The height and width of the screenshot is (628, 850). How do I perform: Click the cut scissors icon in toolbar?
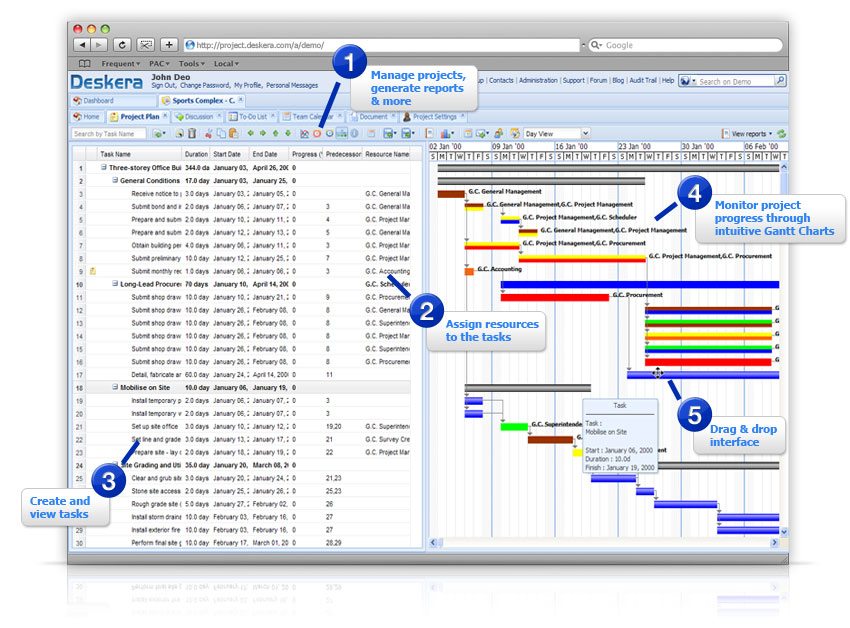point(208,133)
